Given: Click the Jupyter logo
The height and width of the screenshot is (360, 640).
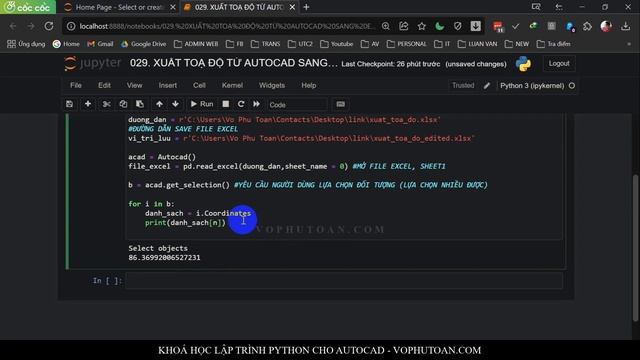Looking at the screenshot, I should (x=93, y=63).
